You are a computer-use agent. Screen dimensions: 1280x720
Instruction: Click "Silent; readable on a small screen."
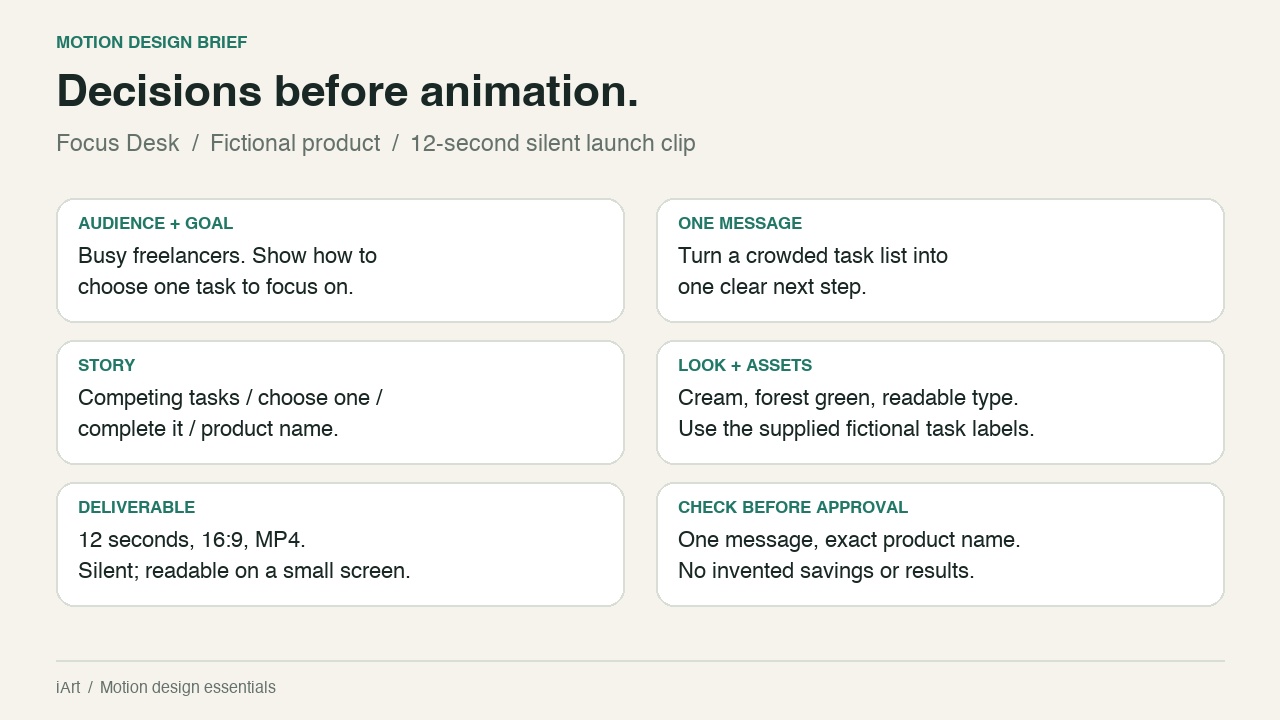click(244, 571)
